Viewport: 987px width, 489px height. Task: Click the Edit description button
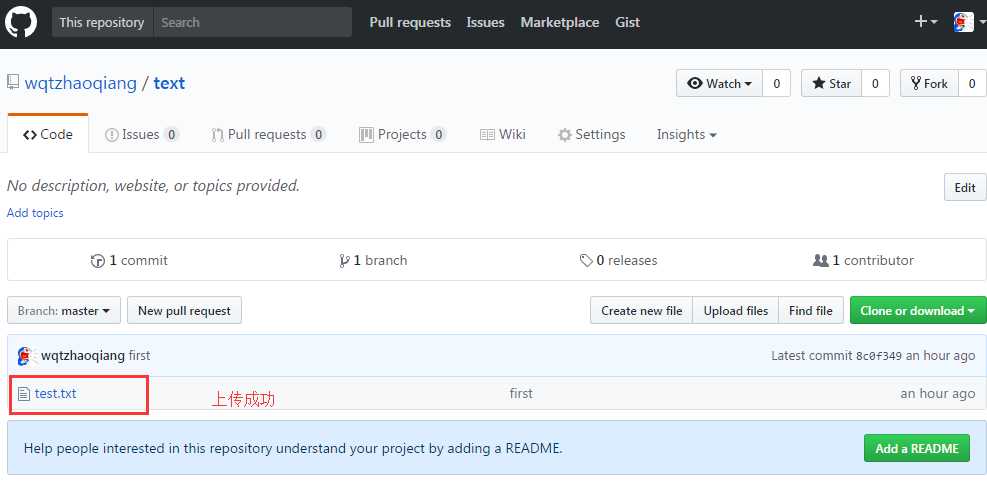(965, 188)
